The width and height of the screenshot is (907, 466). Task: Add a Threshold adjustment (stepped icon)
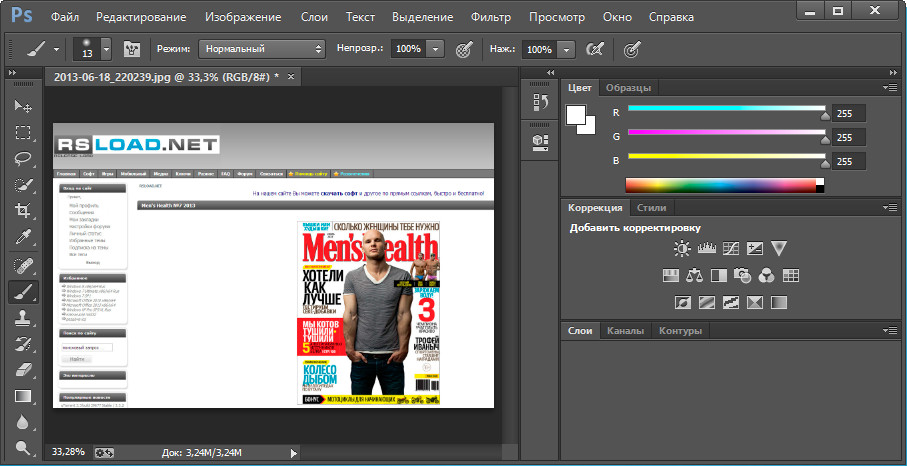pos(731,302)
